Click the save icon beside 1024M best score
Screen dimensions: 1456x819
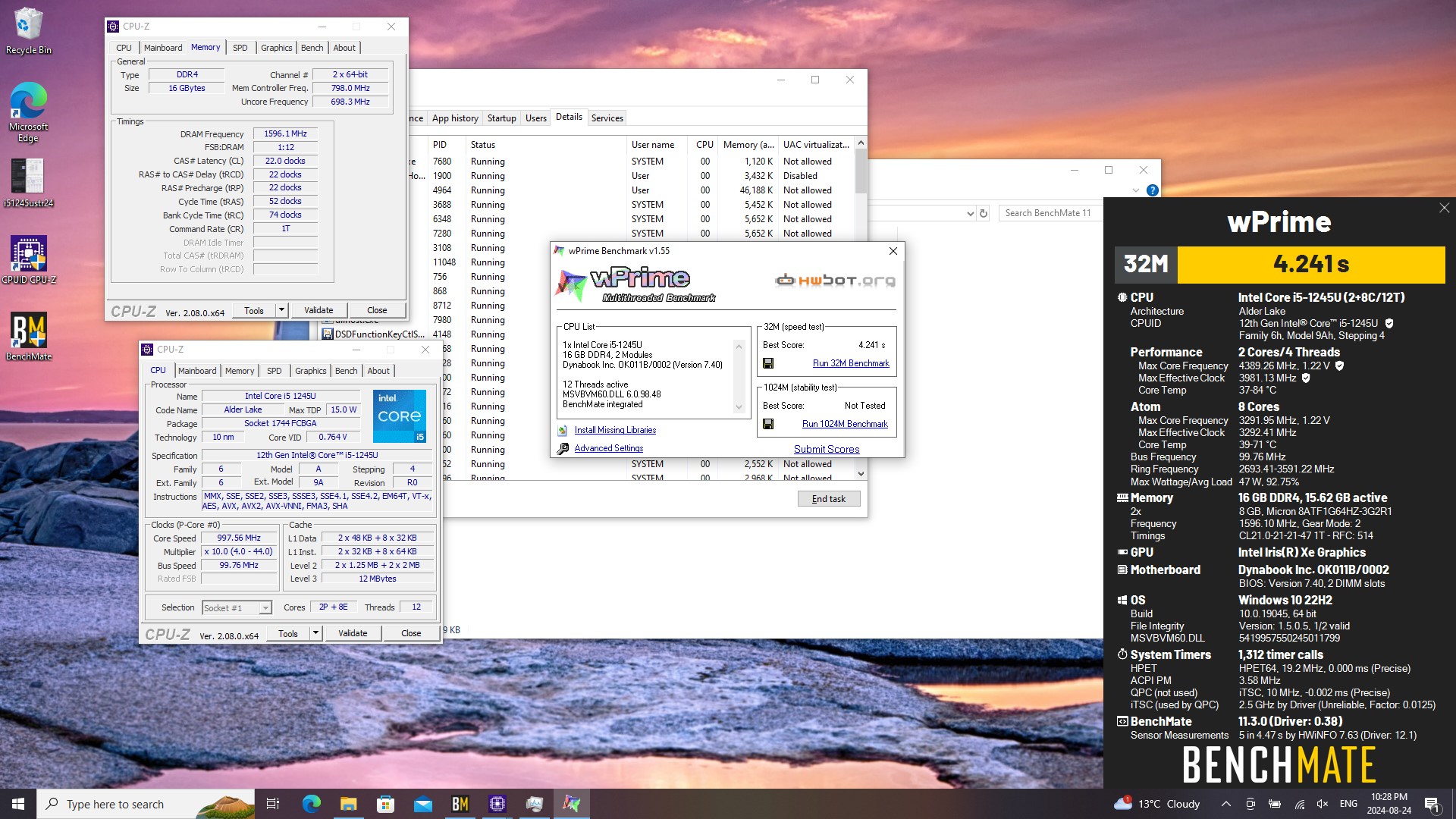[x=768, y=424]
